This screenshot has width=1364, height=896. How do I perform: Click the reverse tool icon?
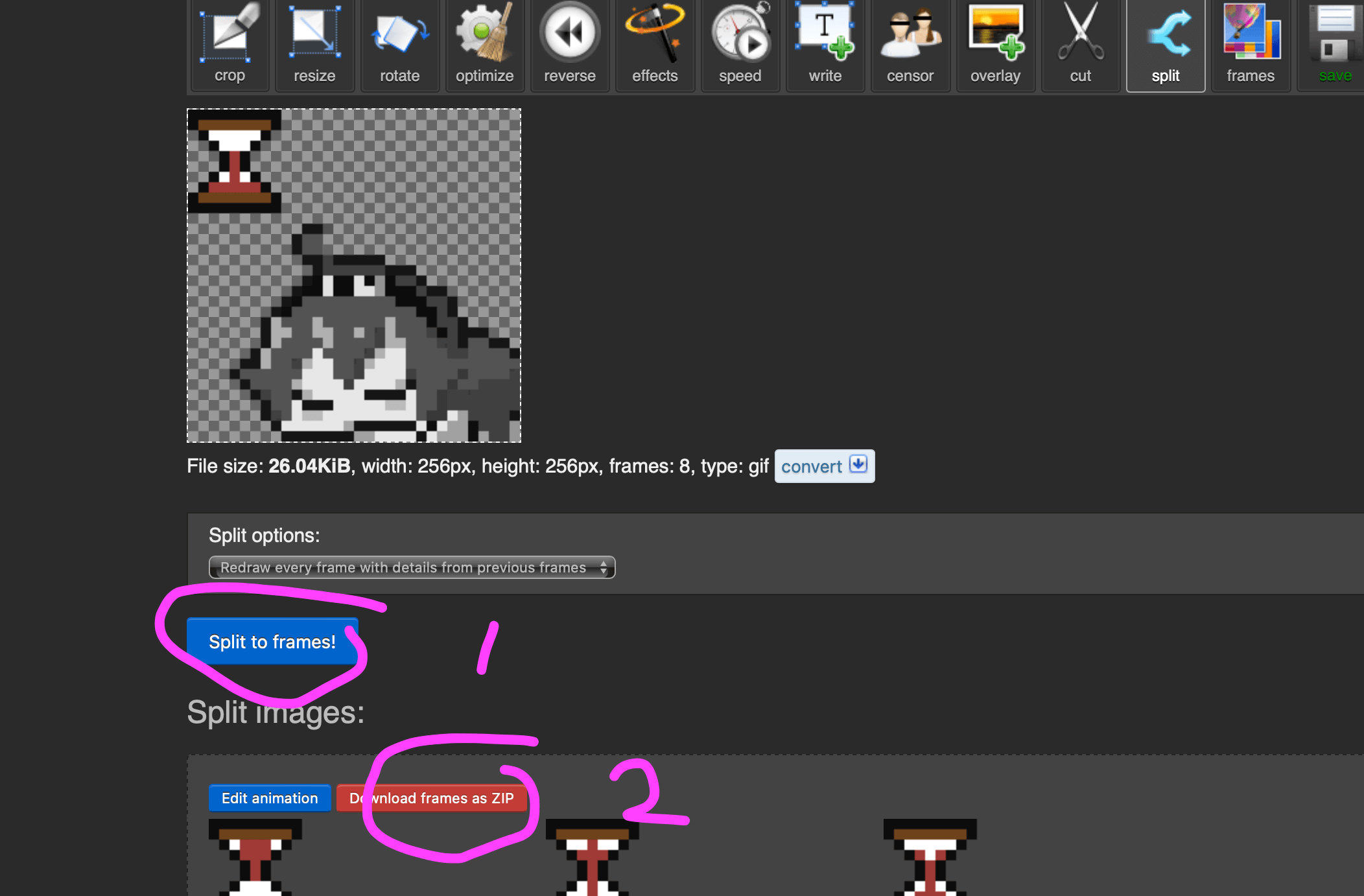pyautogui.click(x=569, y=45)
